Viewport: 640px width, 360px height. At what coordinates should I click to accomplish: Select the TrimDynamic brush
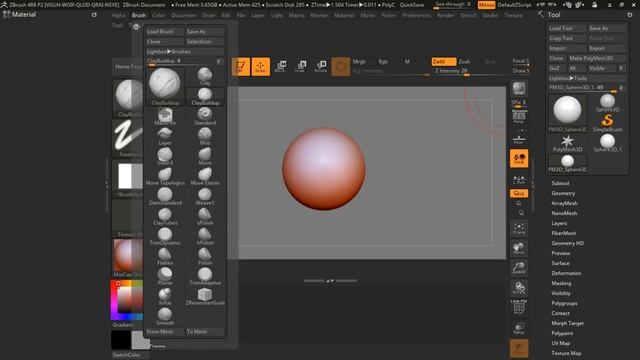165,236
